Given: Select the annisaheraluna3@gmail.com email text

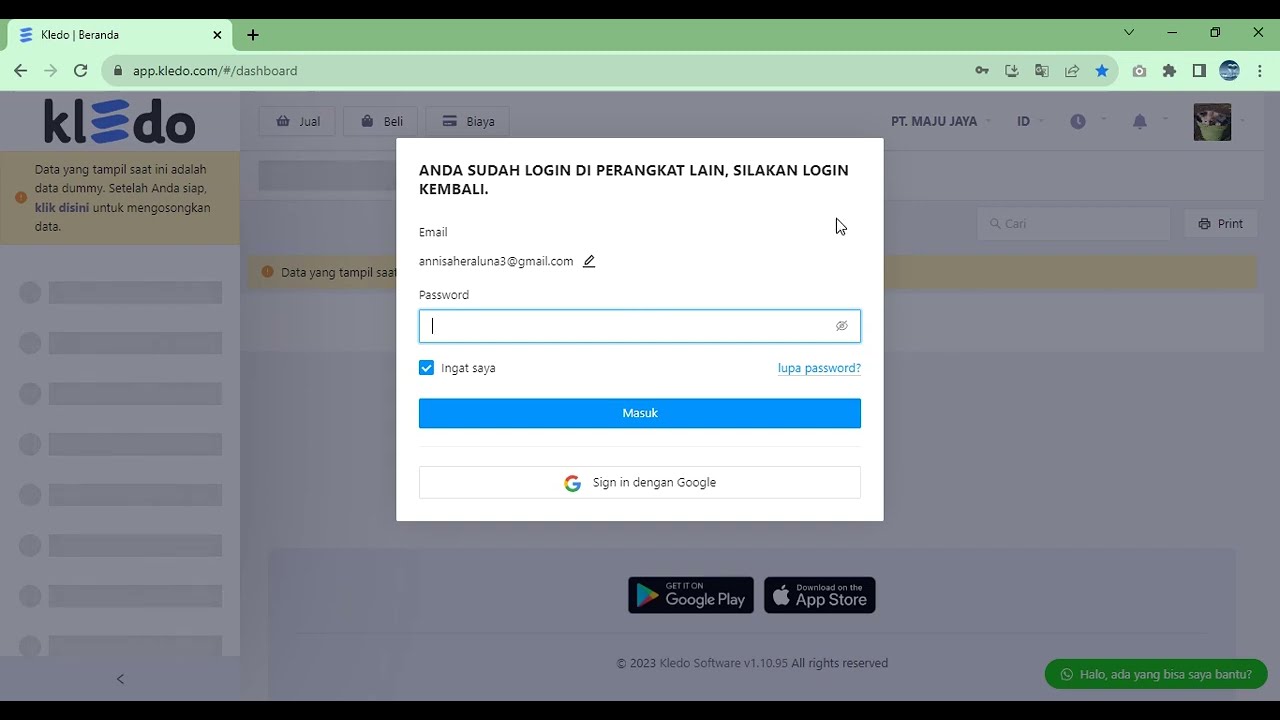Looking at the screenshot, I should click(x=496, y=261).
